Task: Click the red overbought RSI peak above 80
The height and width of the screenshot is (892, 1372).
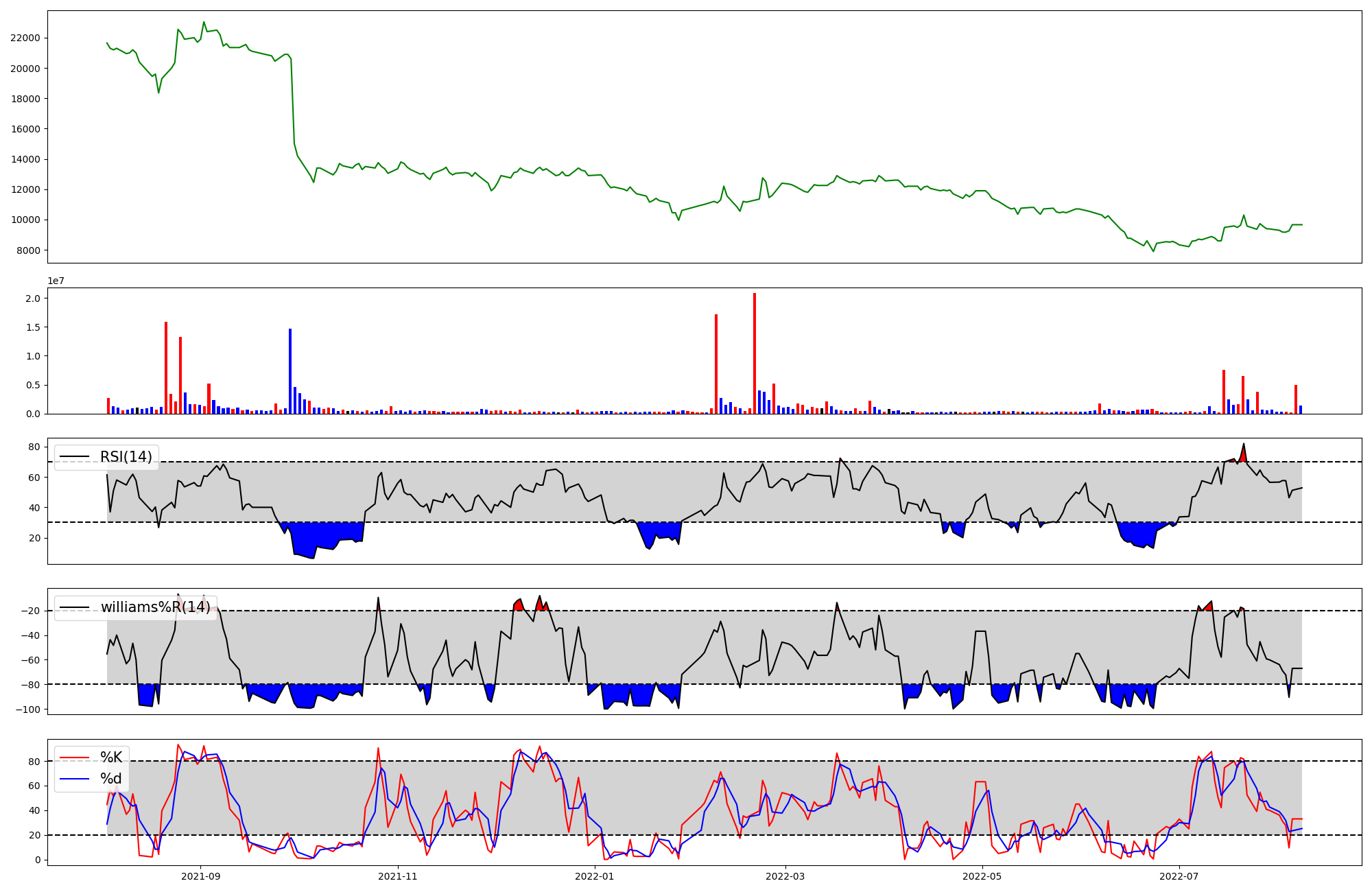Action: [x=1243, y=453]
